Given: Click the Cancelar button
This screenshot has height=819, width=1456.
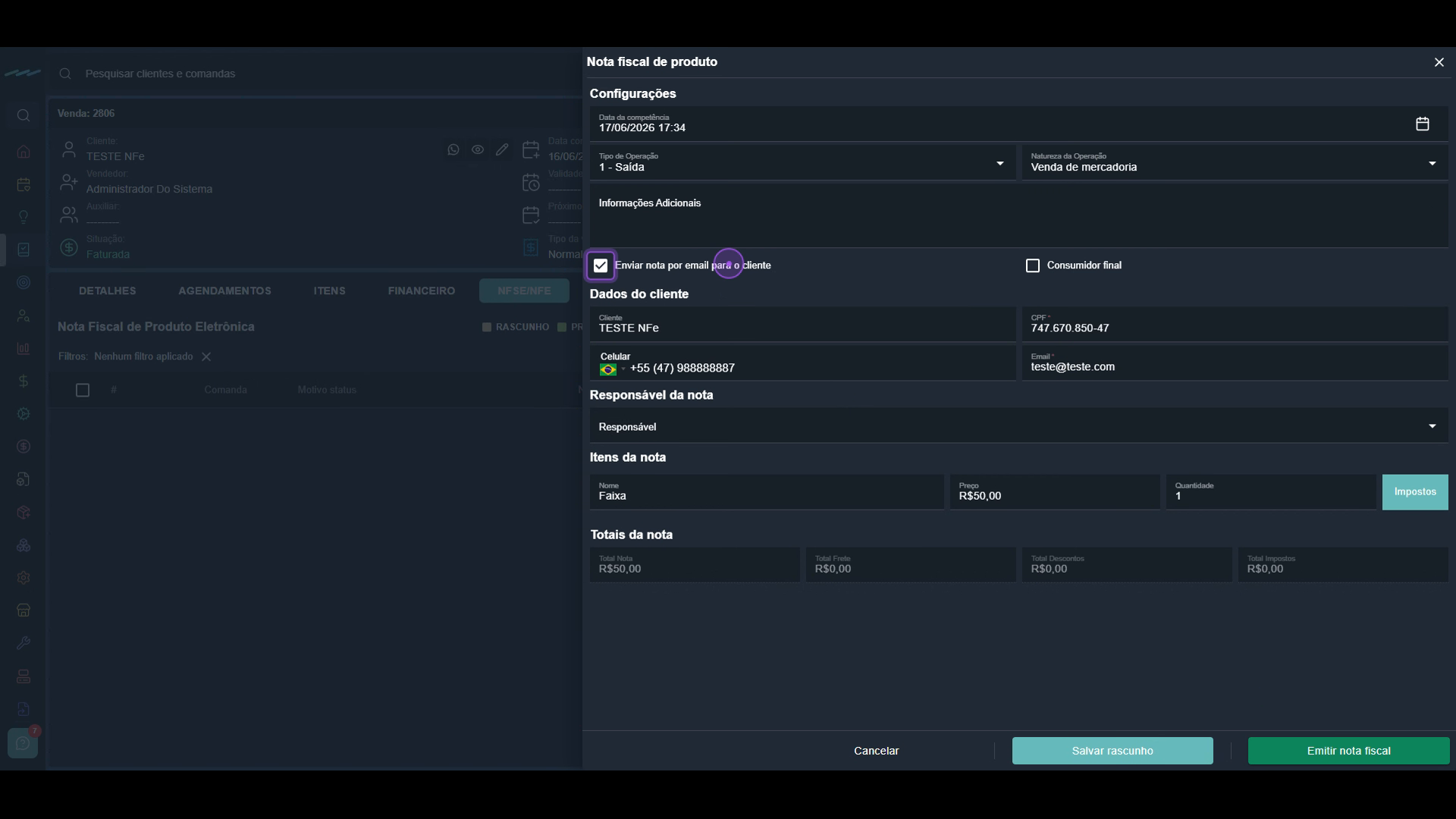Looking at the screenshot, I should point(876,751).
